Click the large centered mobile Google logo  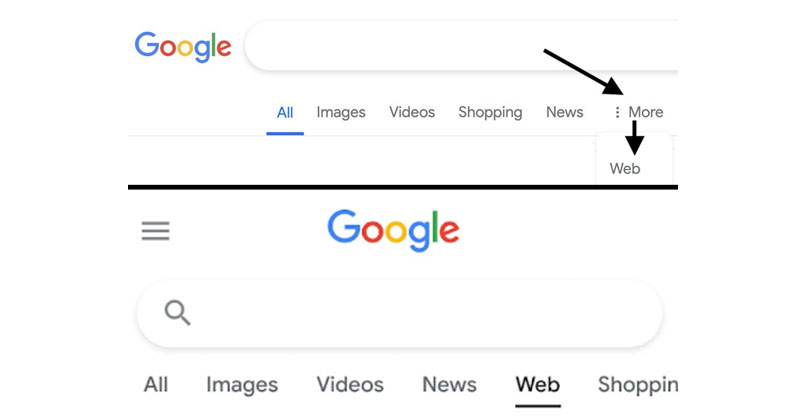pos(393,231)
